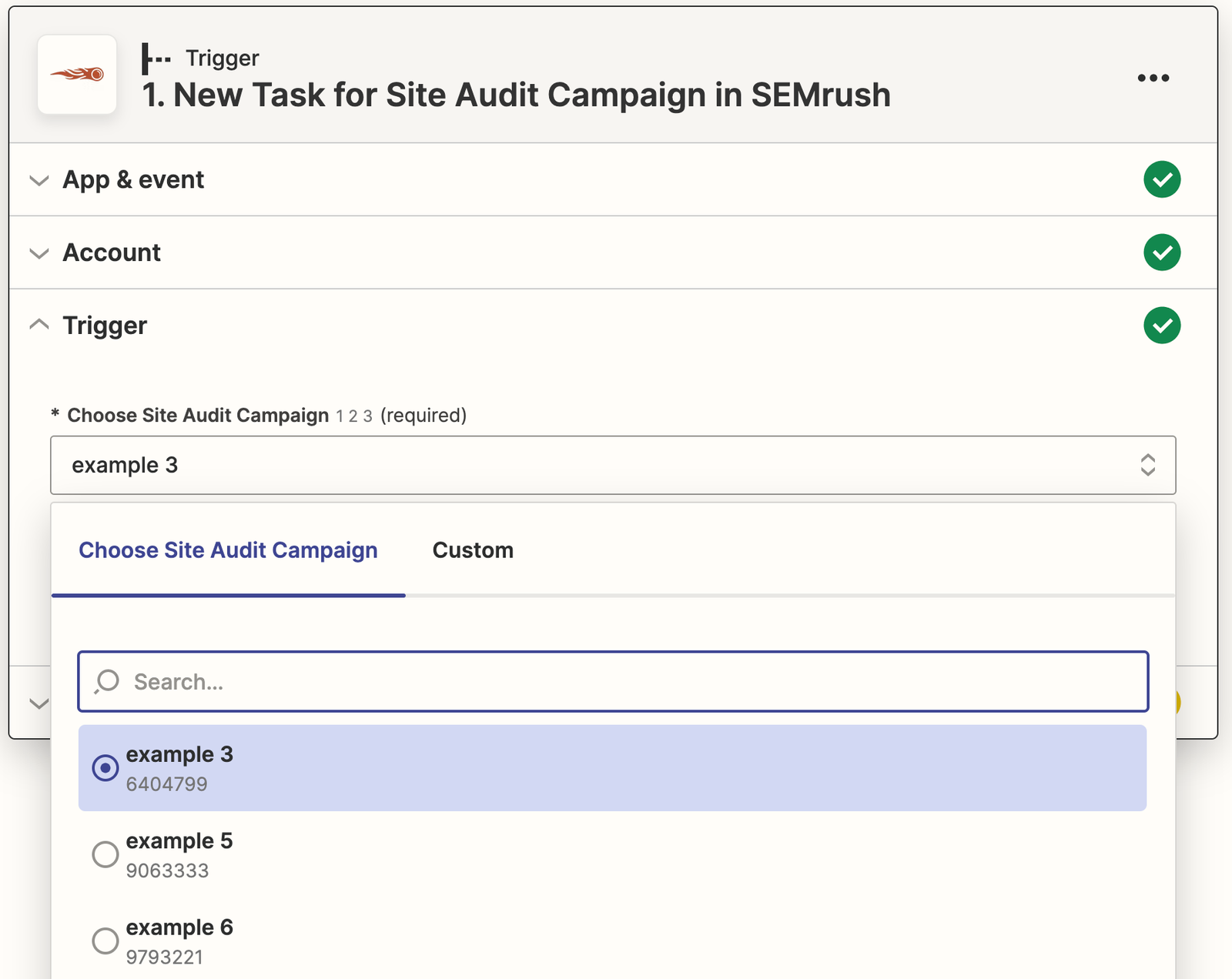
Task: Deselect the example 3 radio button
Action: 105,767
